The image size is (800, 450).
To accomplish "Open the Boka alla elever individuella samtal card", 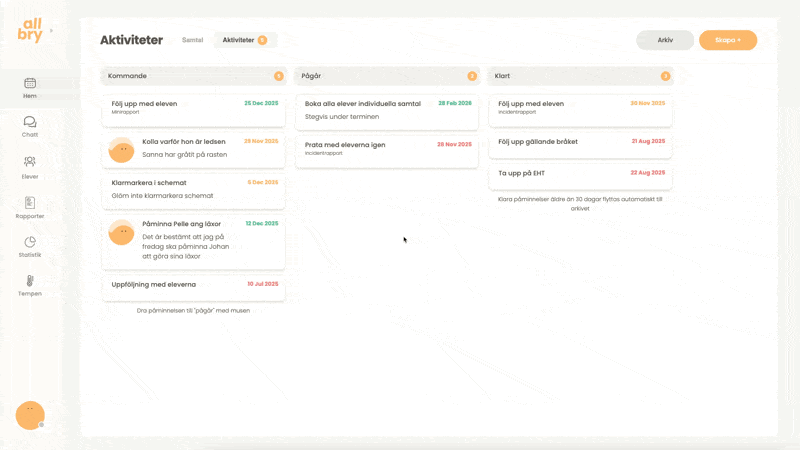I will (387, 110).
